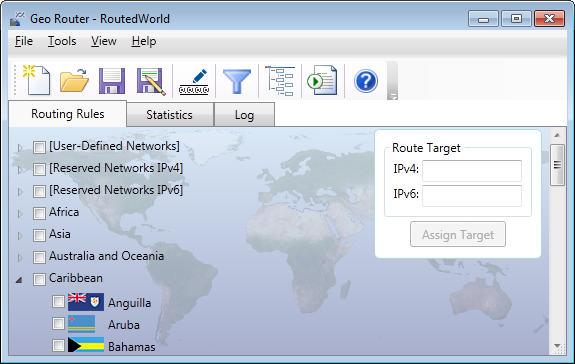Enable the [User-Defined Networks] checkbox
Image resolution: width=575 pixels, height=364 pixels.
[39, 147]
